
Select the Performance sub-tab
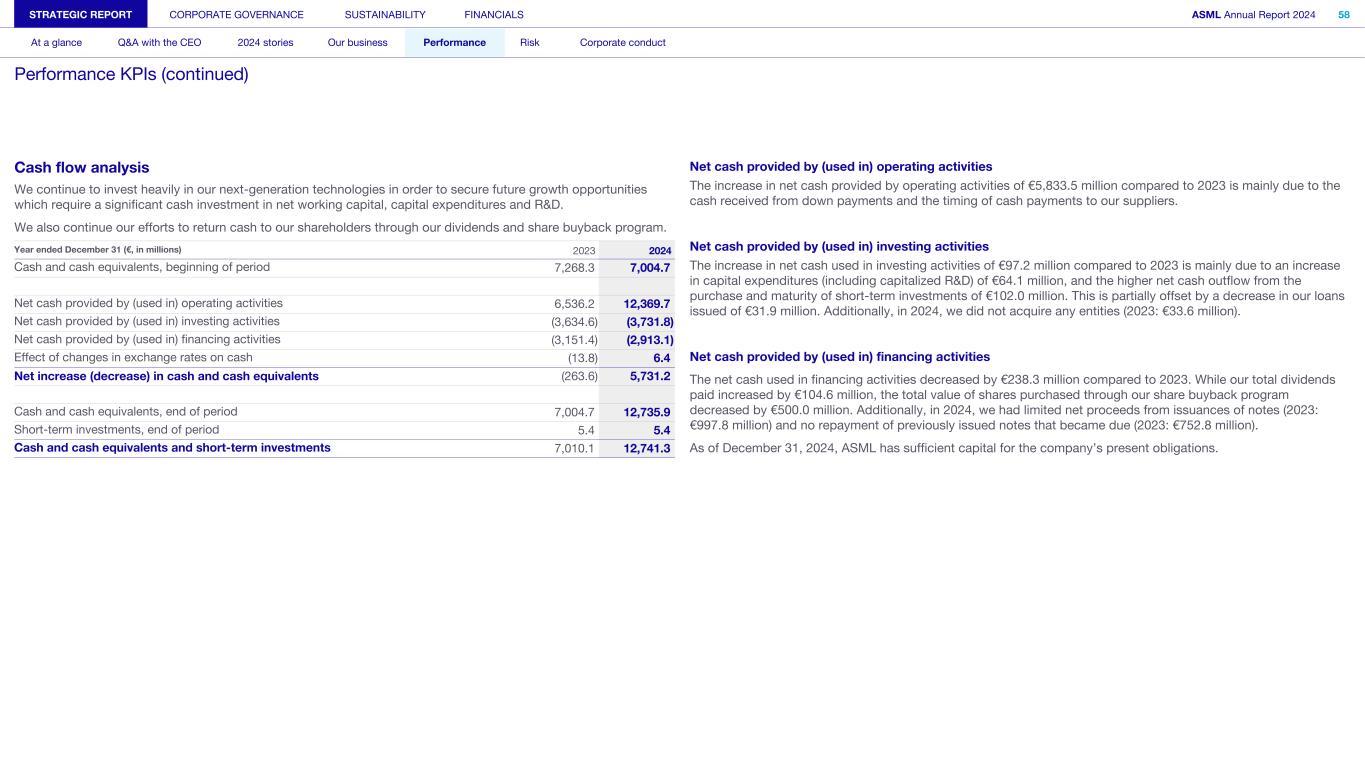(x=454, y=43)
